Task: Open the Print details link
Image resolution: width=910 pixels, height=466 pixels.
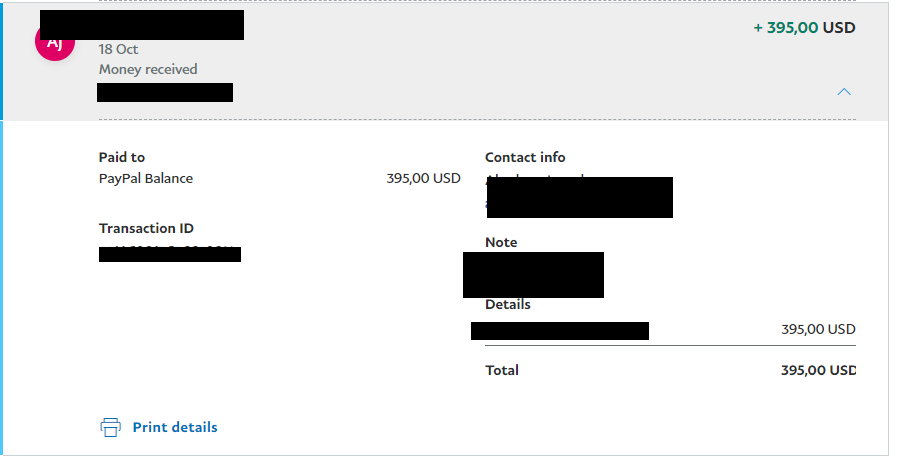Action: point(175,427)
